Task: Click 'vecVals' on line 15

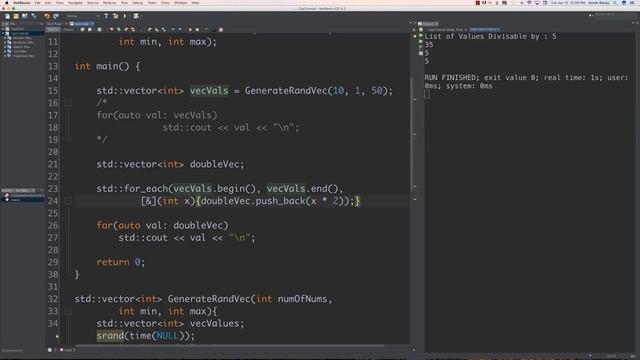Action: [x=209, y=91]
